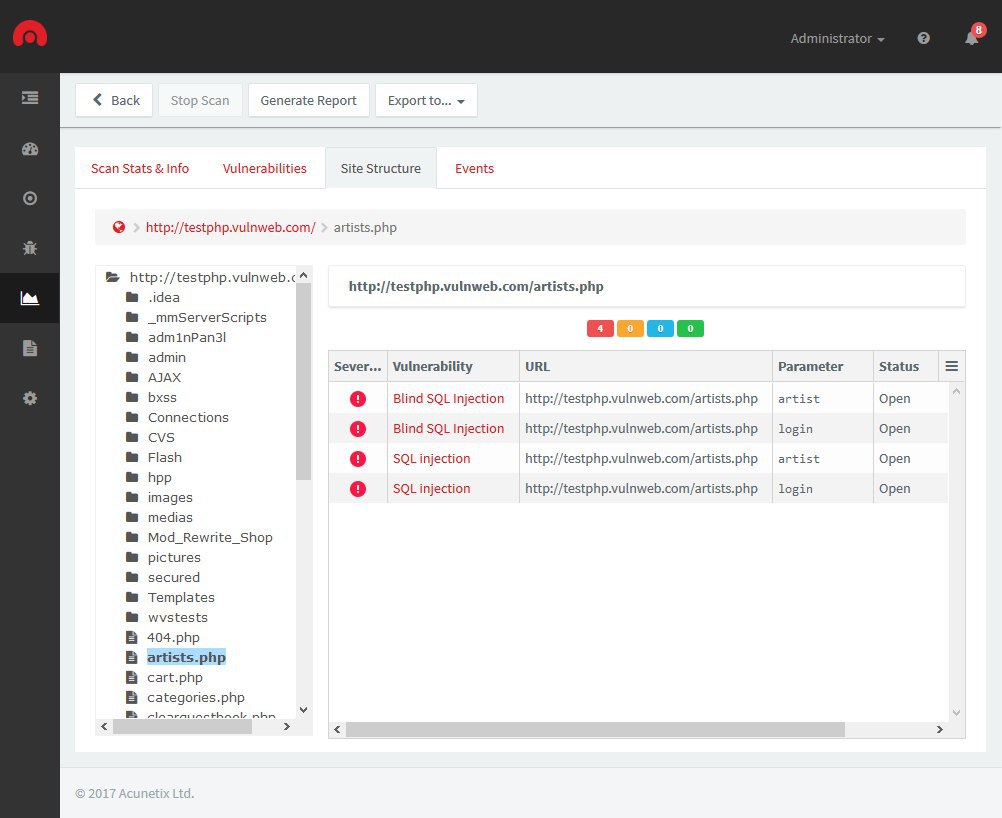Select the Site Structure tab
1002x818 pixels.
381,169
